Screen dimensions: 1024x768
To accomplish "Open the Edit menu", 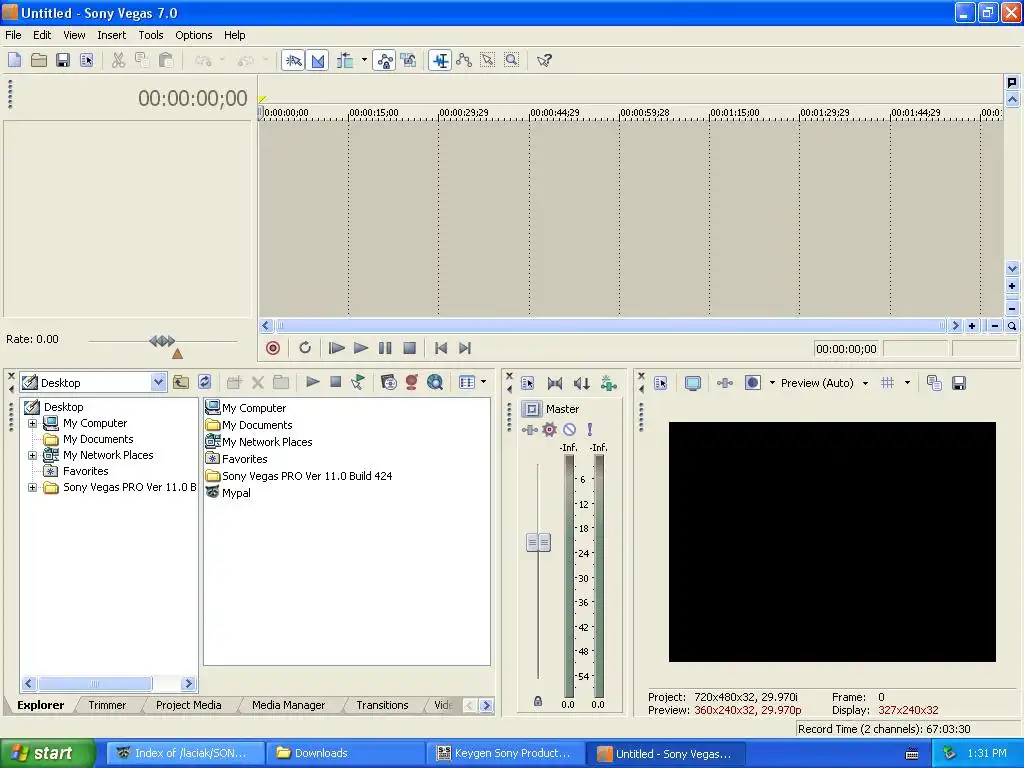I will pyautogui.click(x=42, y=35).
